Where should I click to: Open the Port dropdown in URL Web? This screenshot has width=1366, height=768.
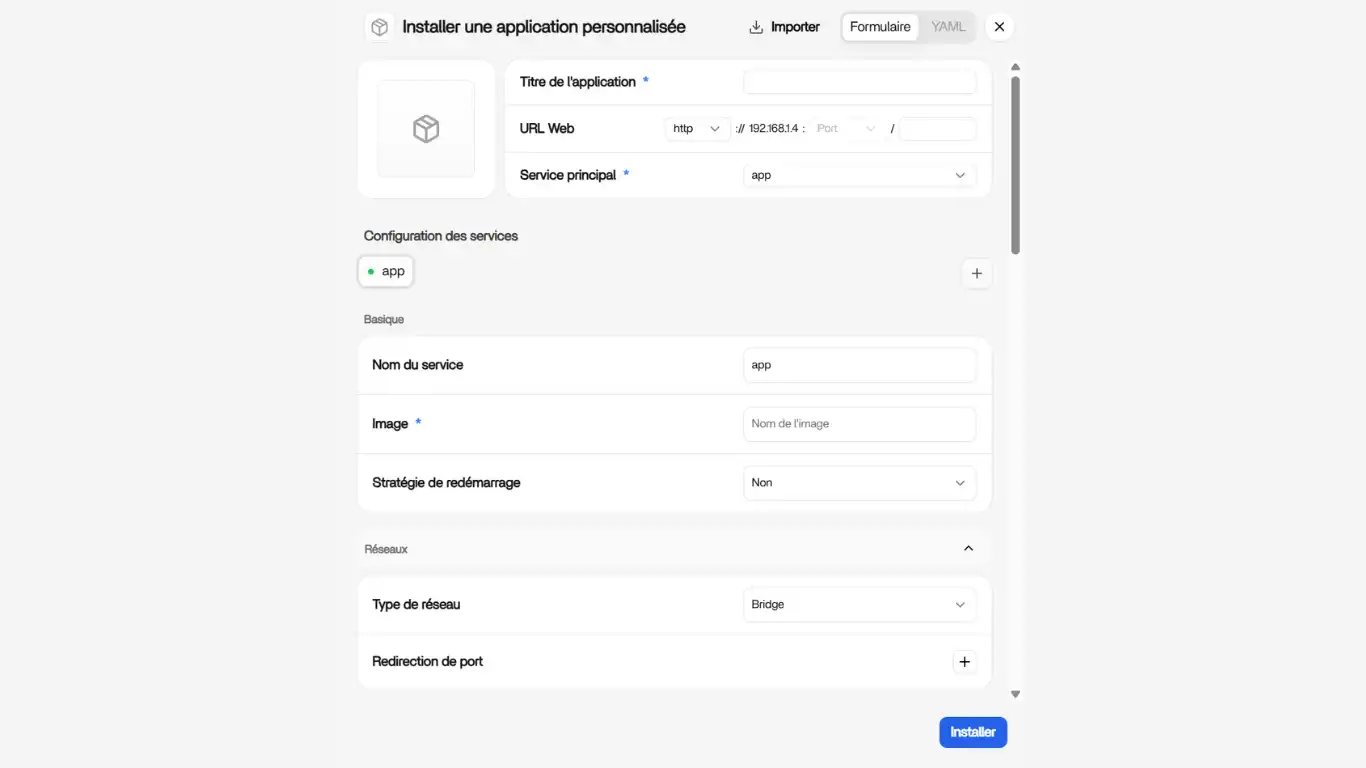[x=846, y=128]
